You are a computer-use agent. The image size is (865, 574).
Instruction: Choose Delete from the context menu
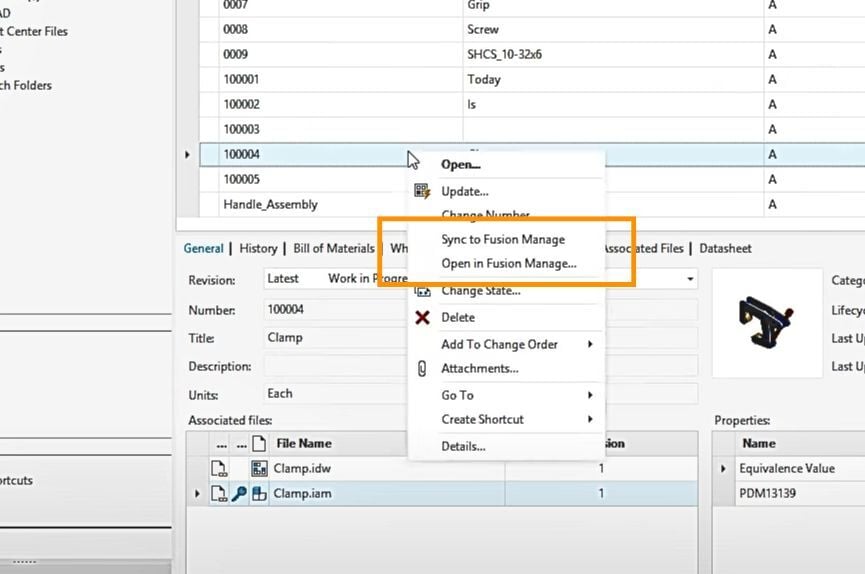tap(458, 317)
